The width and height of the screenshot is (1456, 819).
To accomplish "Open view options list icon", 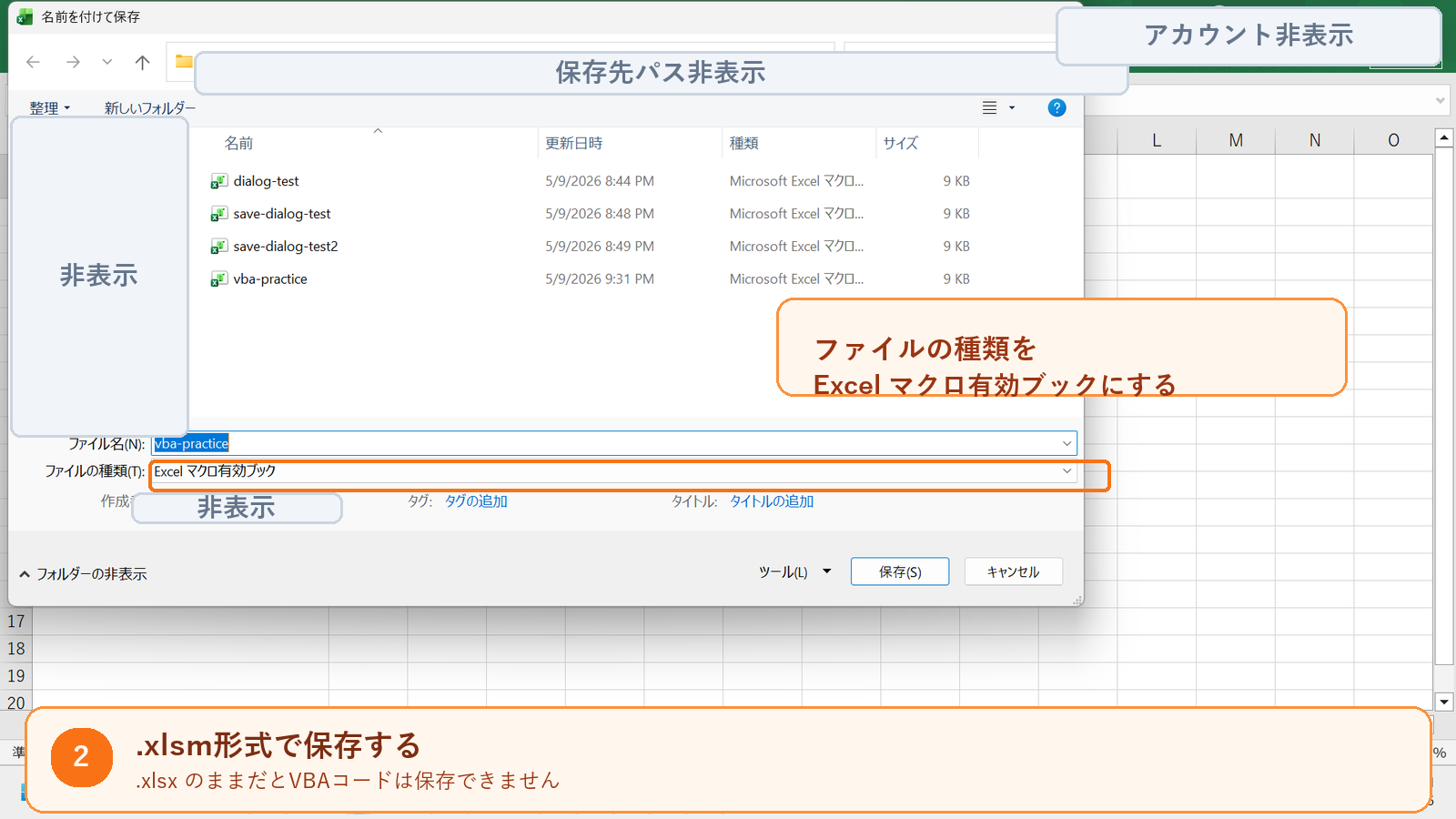I will 990,107.
